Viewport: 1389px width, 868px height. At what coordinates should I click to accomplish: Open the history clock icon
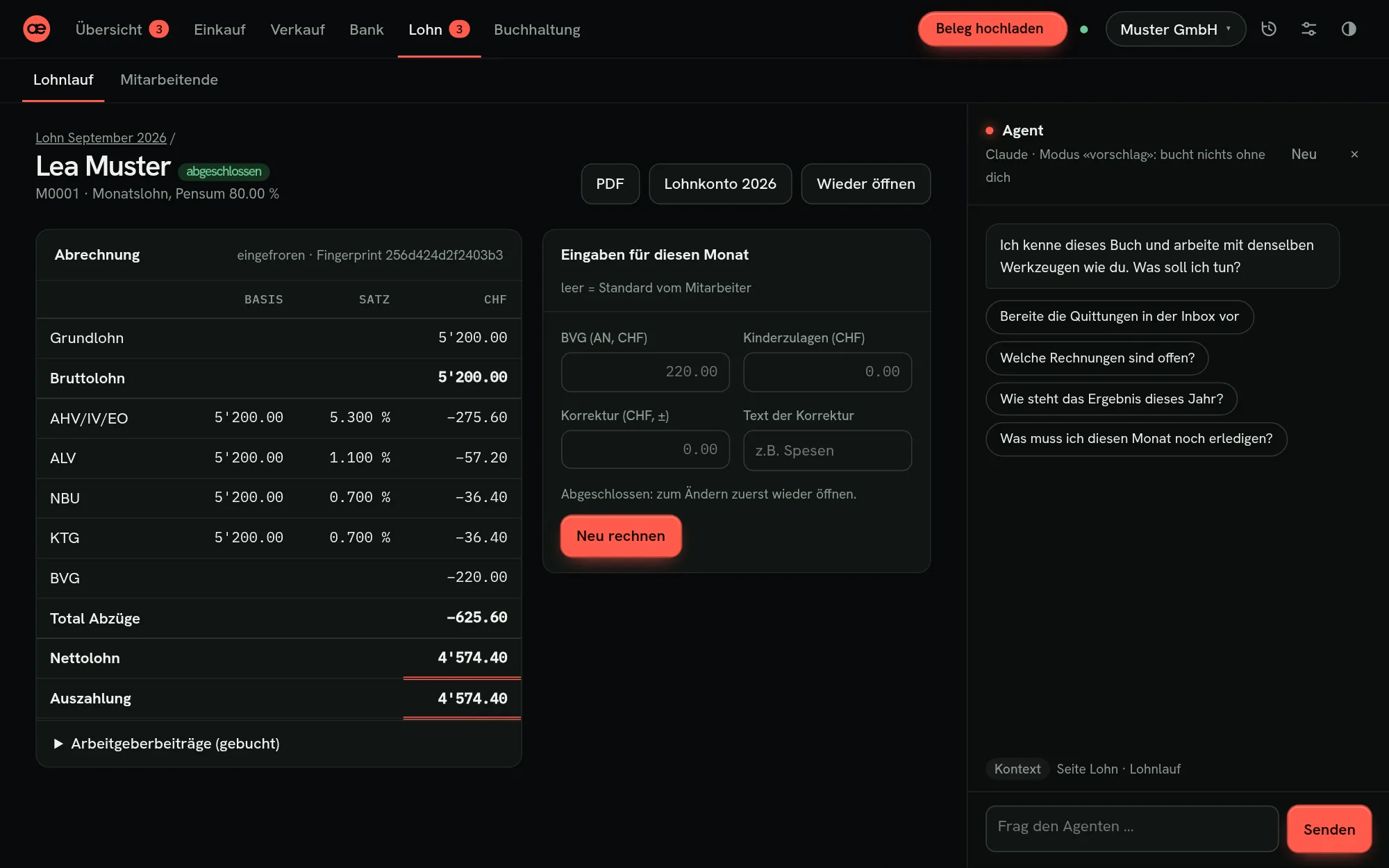pos(1269,29)
